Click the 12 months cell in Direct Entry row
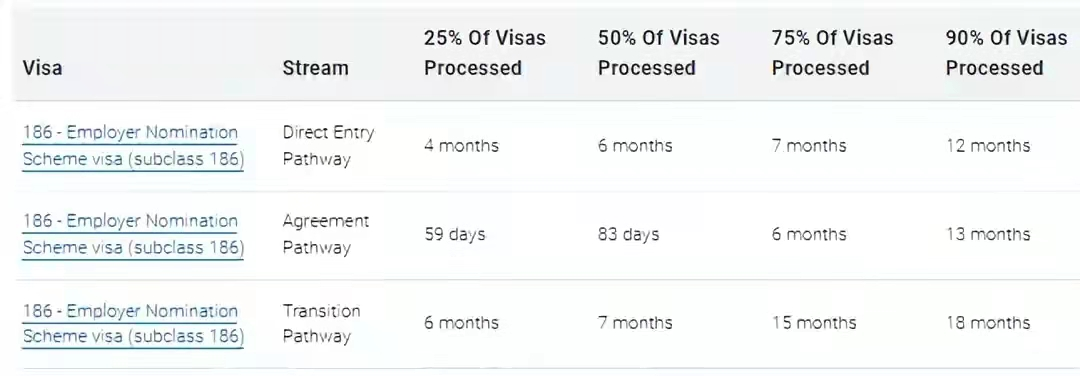This screenshot has height=376, width=1080. 988,146
